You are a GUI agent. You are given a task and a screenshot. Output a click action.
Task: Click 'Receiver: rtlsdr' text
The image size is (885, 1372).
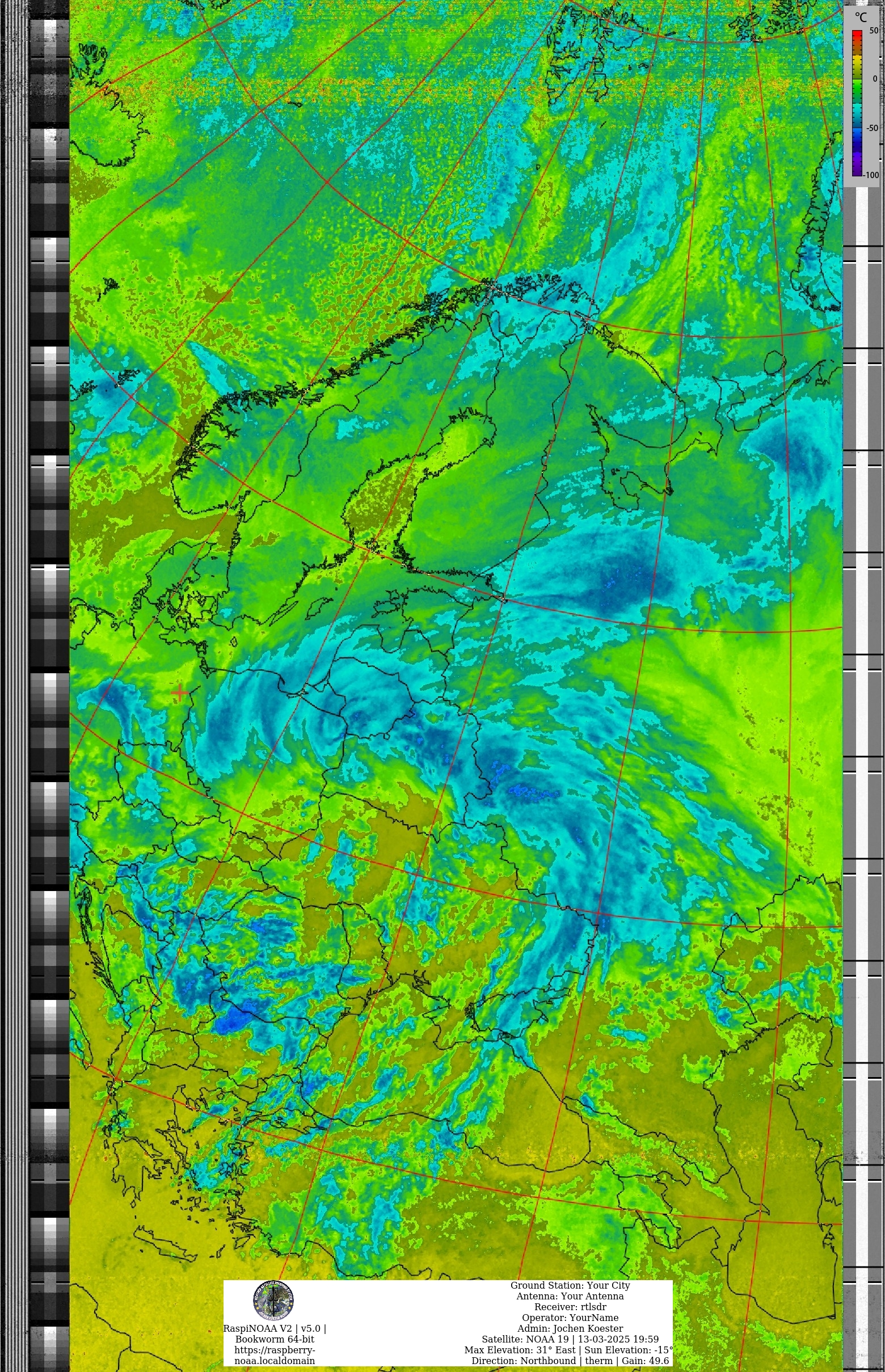click(x=570, y=1307)
